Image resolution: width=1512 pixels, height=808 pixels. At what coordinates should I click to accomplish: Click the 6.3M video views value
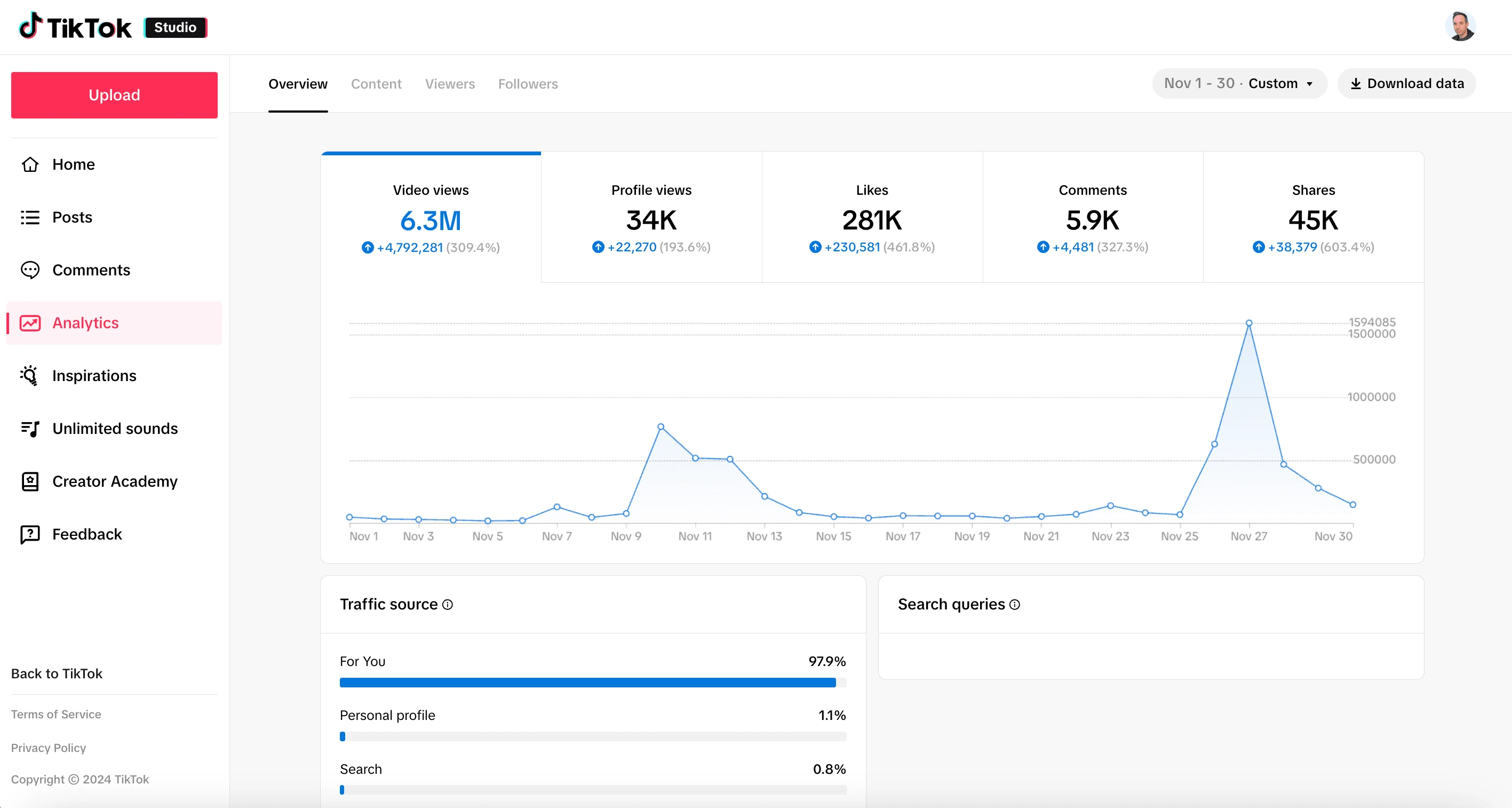tap(431, 221)
